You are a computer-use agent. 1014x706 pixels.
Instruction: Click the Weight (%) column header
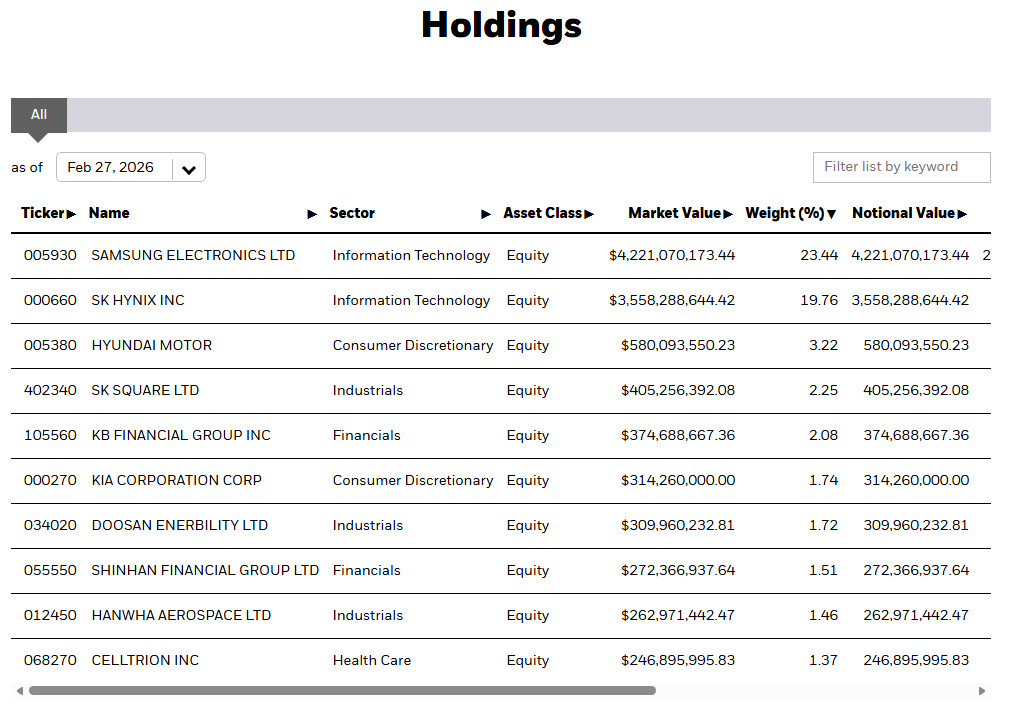[x=785, y=213]
